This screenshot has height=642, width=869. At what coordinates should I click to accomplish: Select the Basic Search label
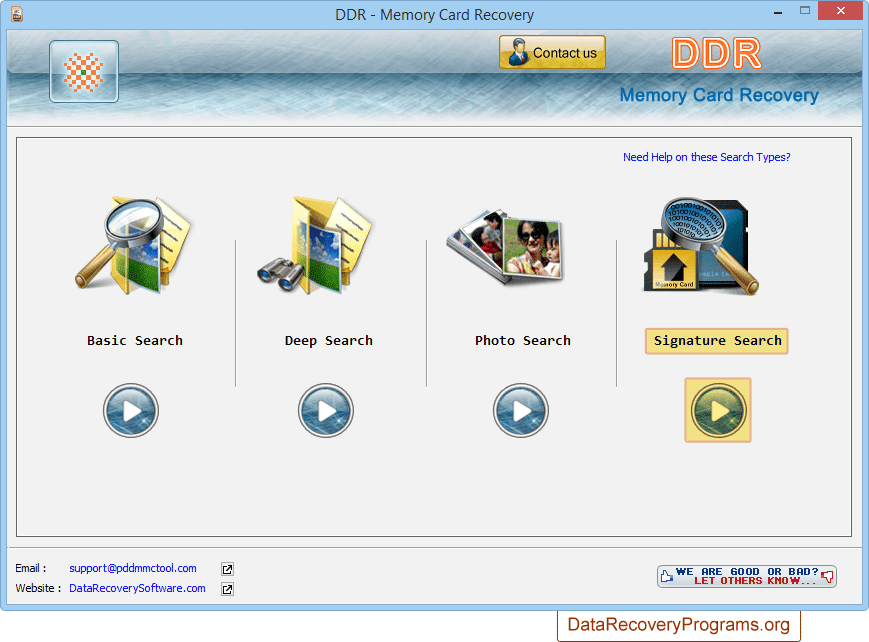[135, 340]
